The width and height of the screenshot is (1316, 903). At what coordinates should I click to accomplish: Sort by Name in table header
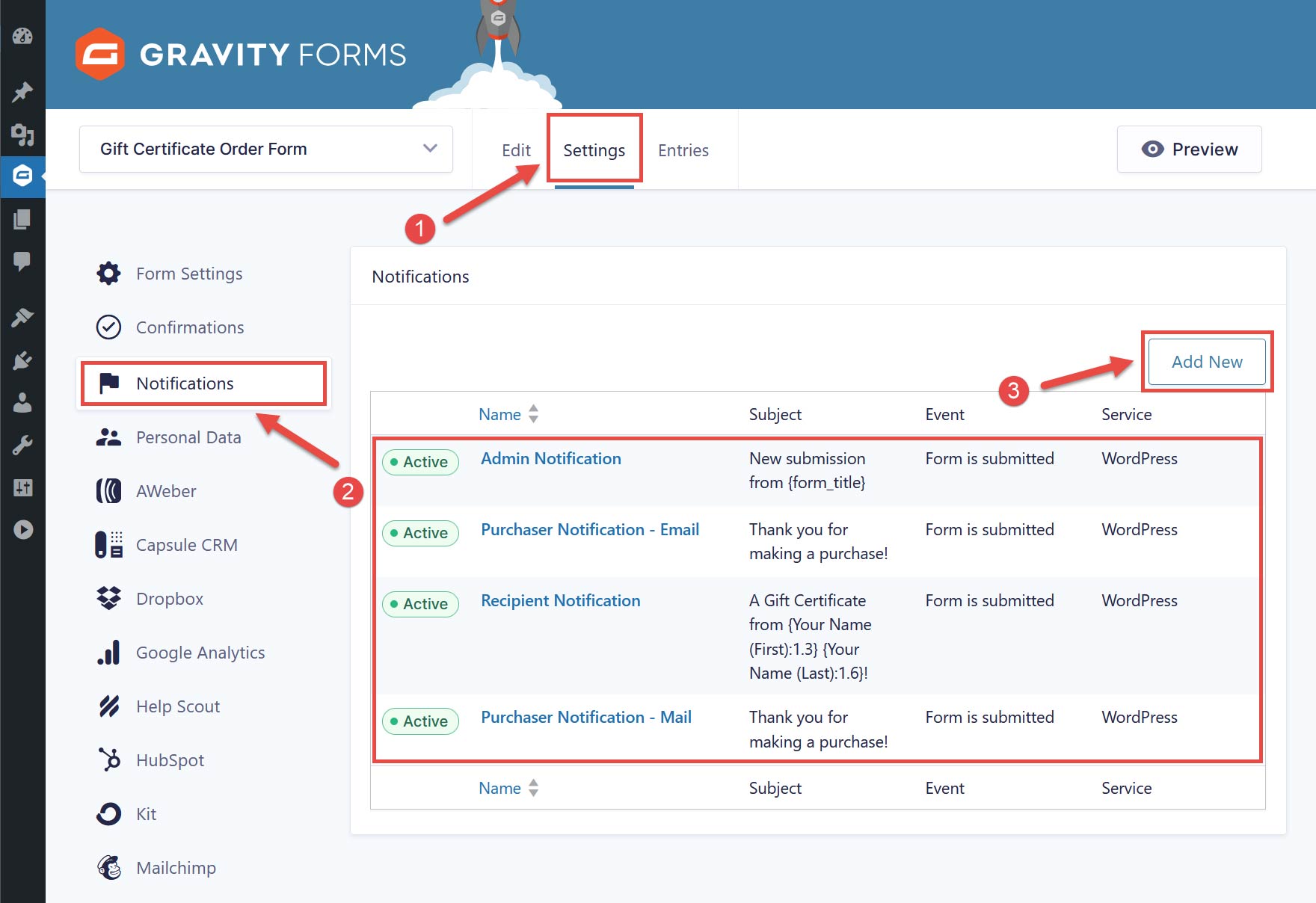508,414
